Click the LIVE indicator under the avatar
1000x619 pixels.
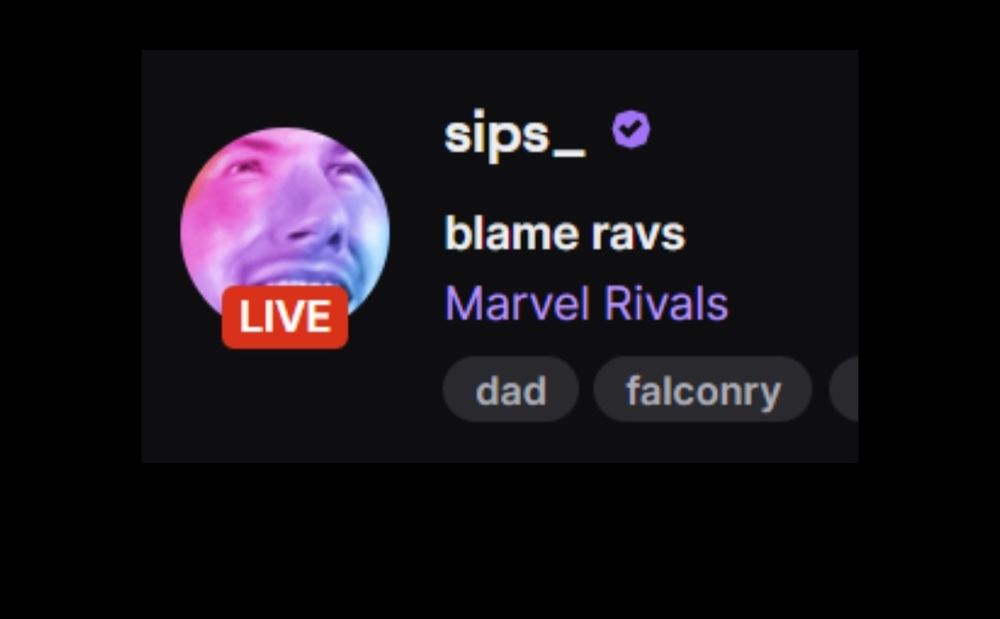[284, 317]
